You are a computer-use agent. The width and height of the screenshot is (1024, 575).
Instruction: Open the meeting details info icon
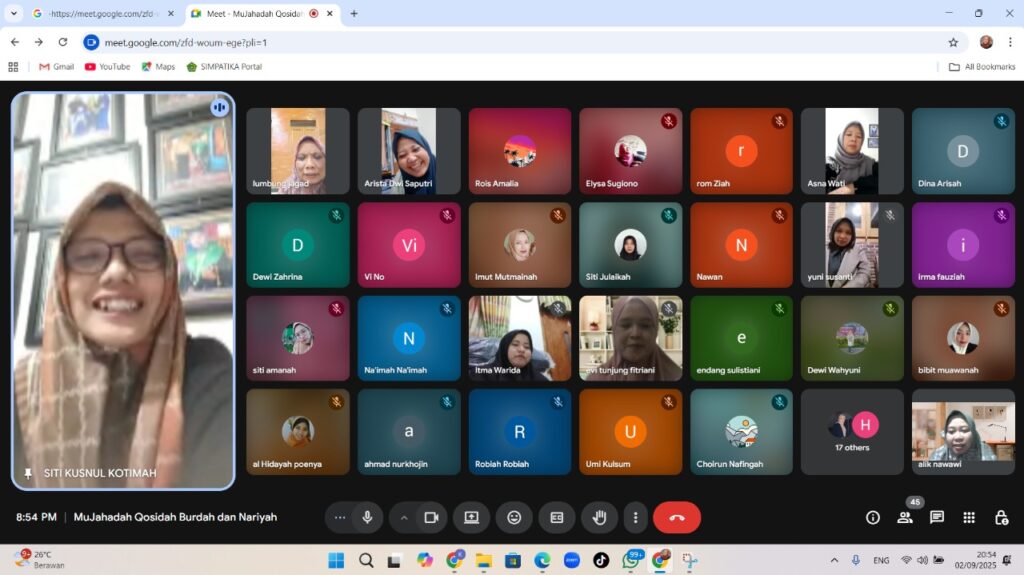873,517
